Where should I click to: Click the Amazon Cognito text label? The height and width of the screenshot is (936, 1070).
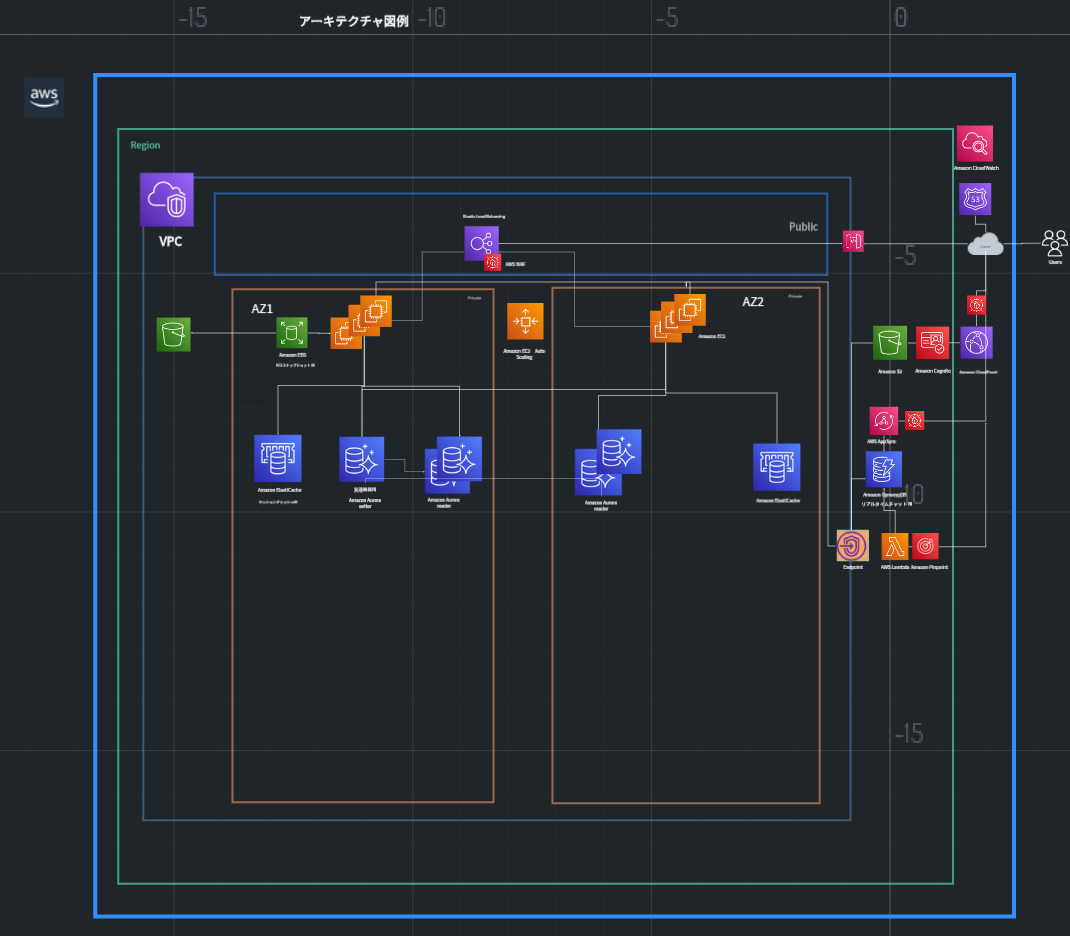[933, 371]
